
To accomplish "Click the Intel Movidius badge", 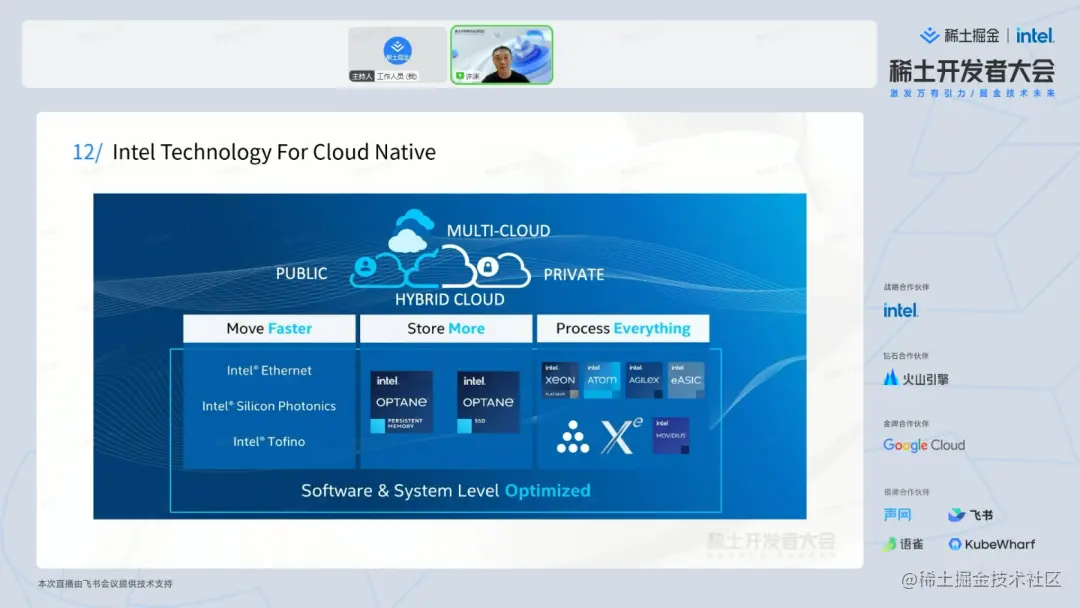I will 671,436.
